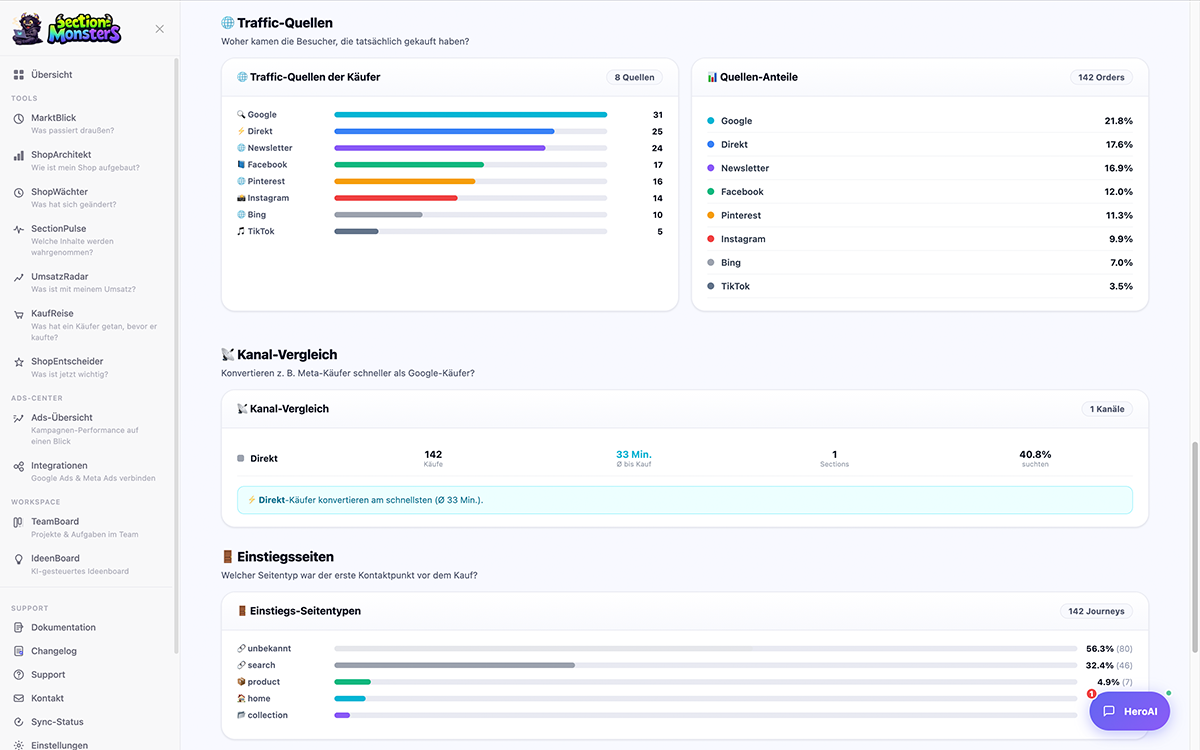Click the Direkt row in Kanal-Vergleich
The width and height of the screenshot is (1200, 750).
685,458
